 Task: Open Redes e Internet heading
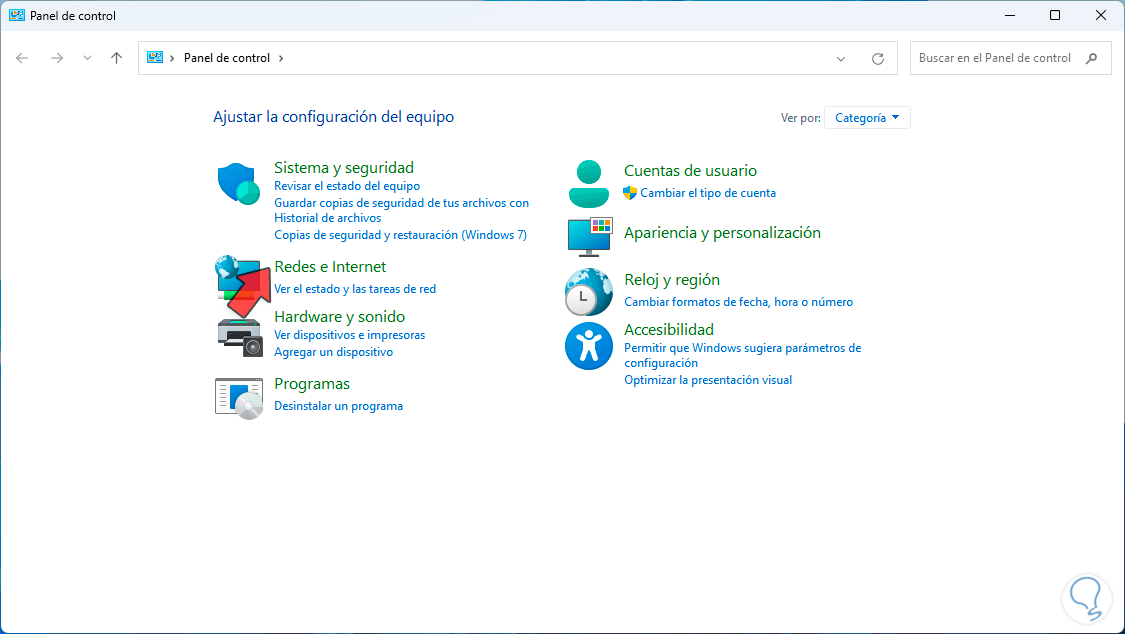[330, 266]
